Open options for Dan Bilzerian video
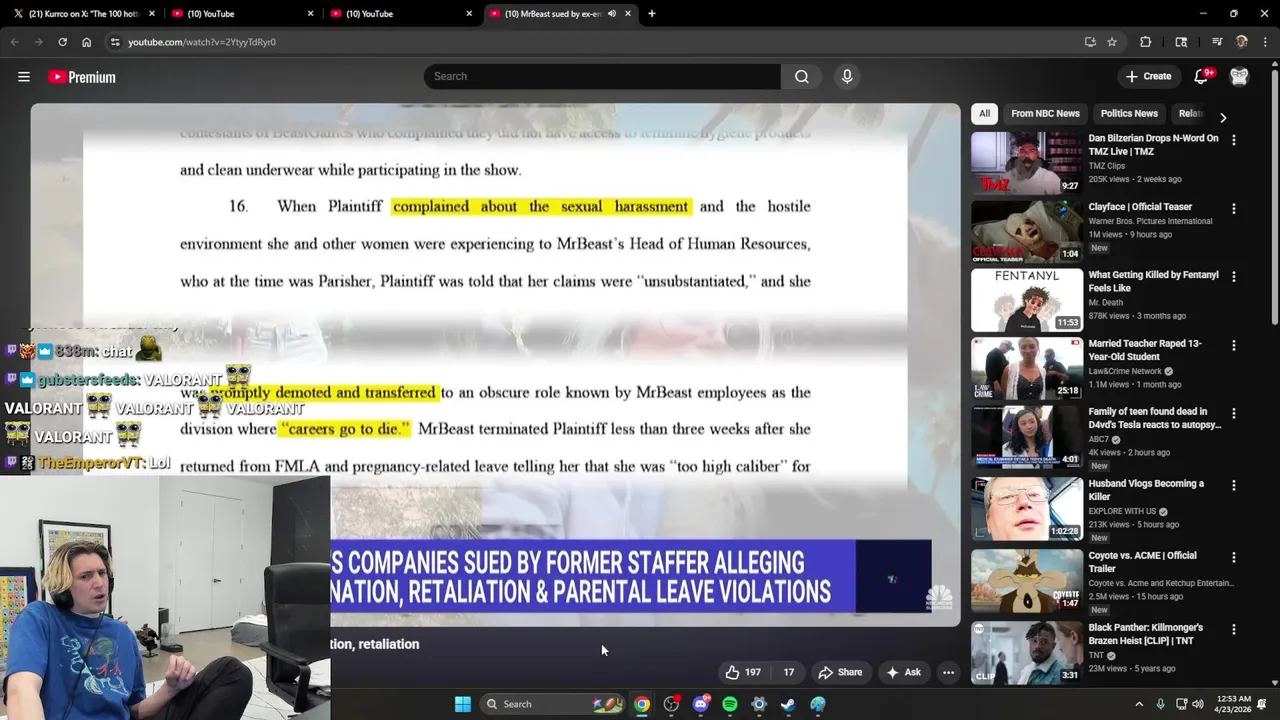Screen dimensions: 1280x720 1233,141
